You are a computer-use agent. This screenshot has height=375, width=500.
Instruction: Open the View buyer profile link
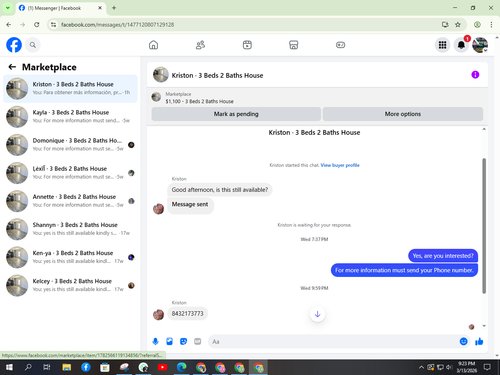(340, 165)
